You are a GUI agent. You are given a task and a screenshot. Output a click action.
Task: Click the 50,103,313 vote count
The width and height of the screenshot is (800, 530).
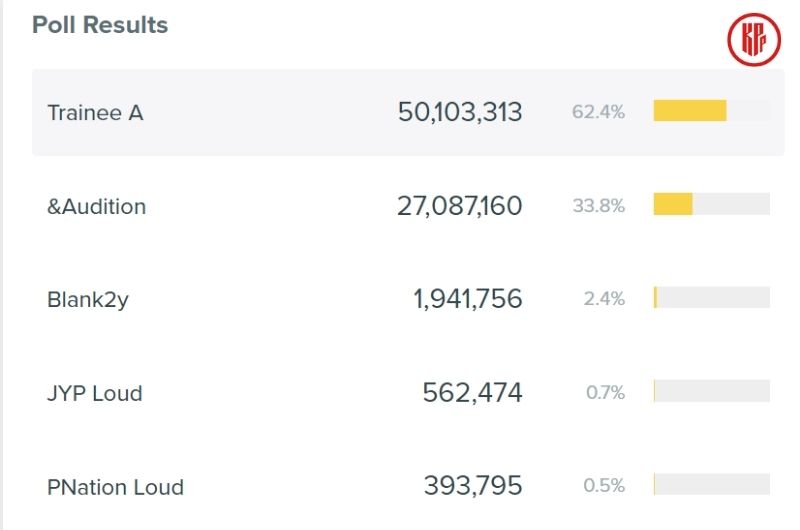coord(460,112)
